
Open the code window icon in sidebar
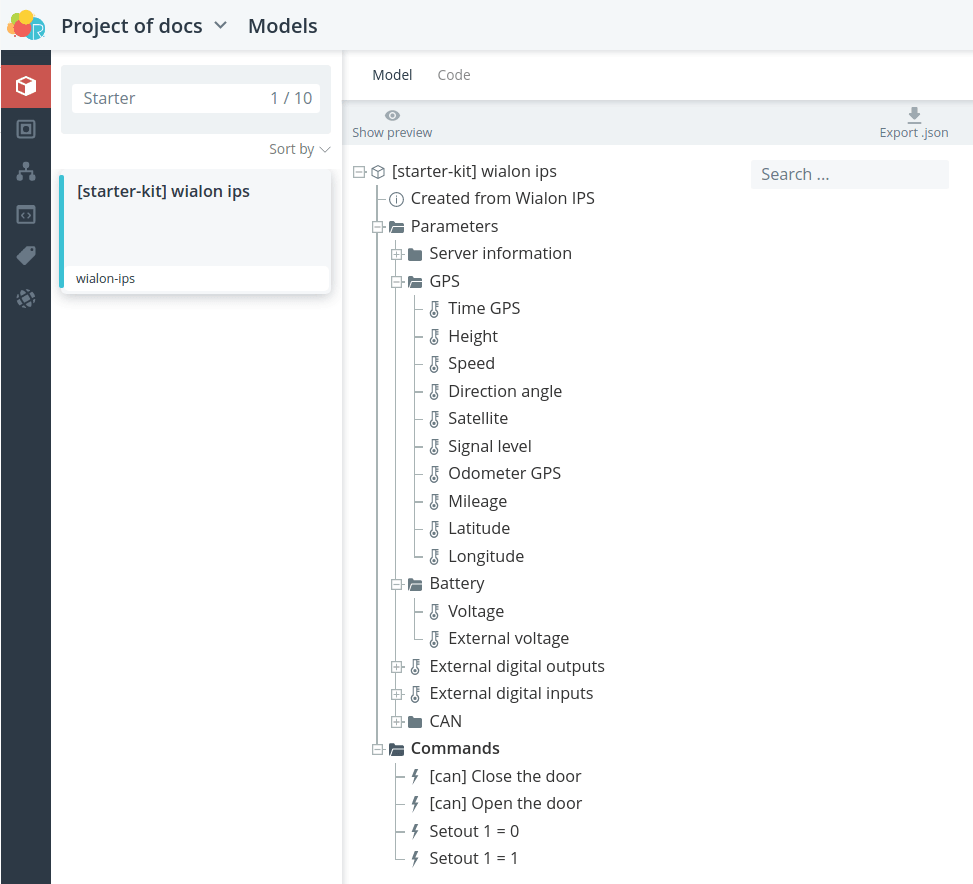point(25,215)
